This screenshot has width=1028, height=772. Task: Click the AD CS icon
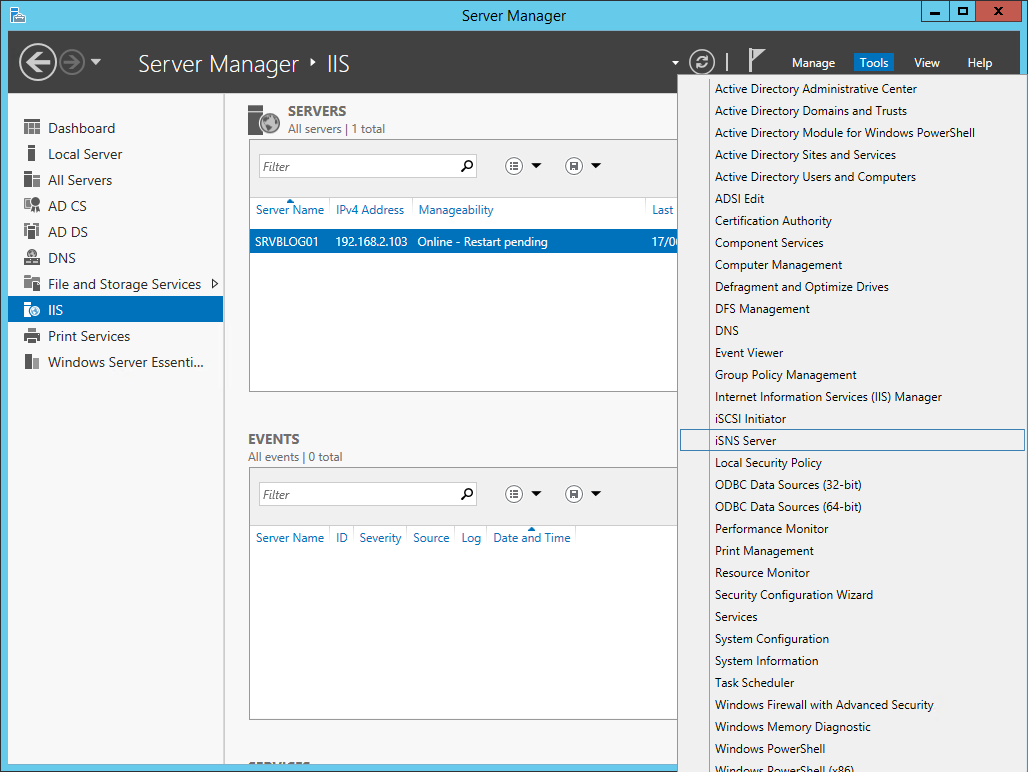[x=31, y=205]
